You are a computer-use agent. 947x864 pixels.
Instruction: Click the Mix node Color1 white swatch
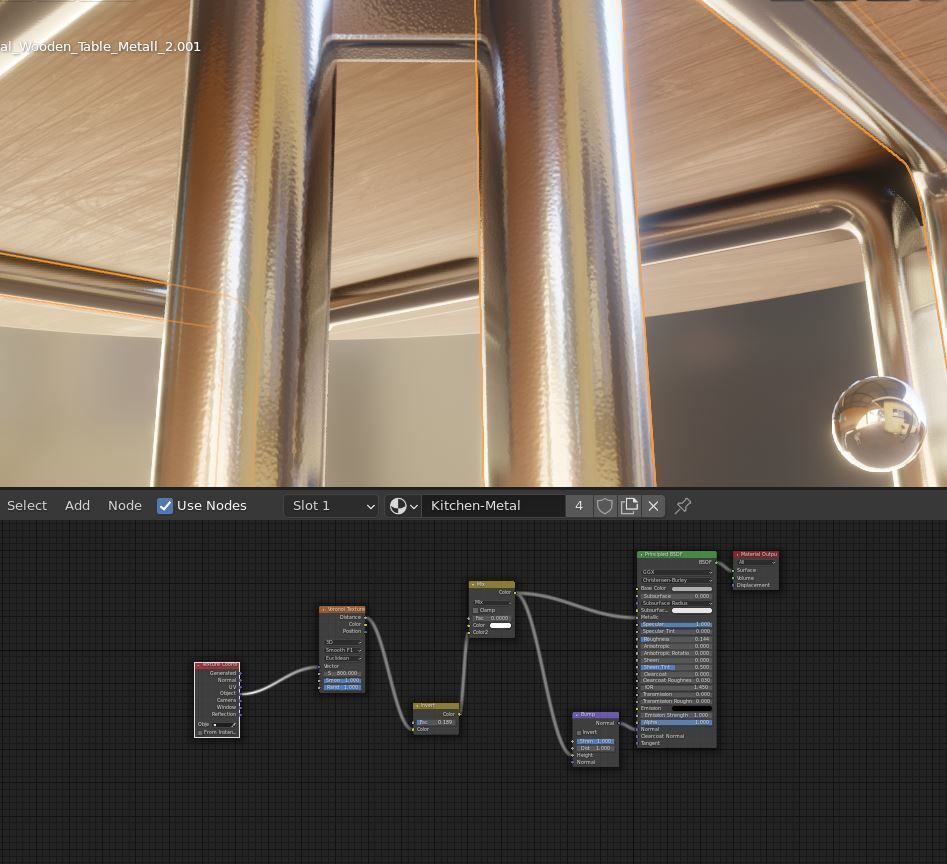click(x=500, y=626)
